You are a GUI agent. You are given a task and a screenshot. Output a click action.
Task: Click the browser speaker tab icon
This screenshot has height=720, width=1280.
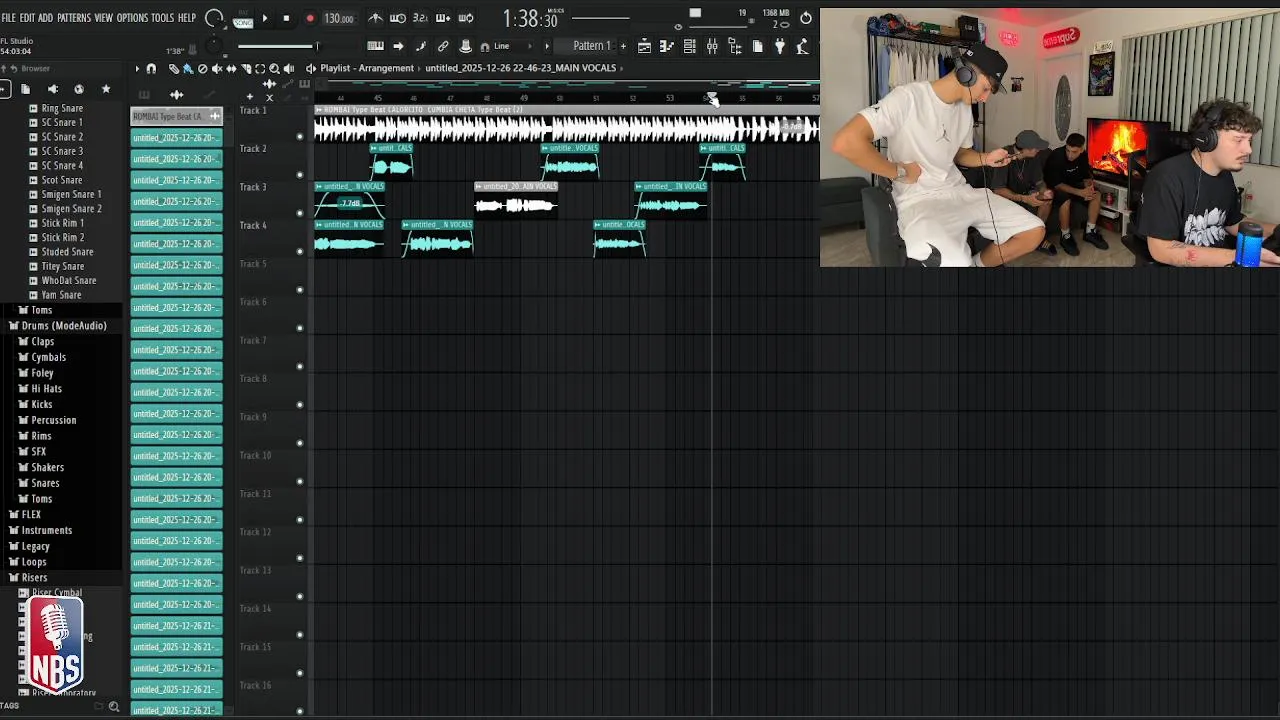[52, 89]
